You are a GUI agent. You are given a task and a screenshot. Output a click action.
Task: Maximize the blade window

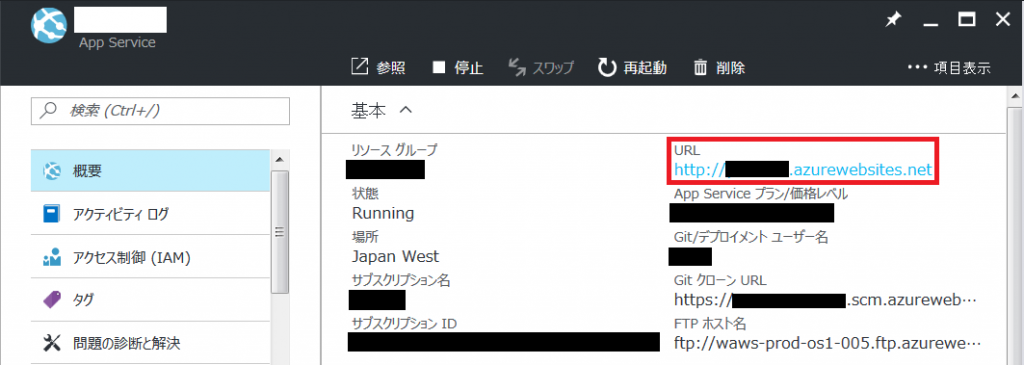pos(967,20)
